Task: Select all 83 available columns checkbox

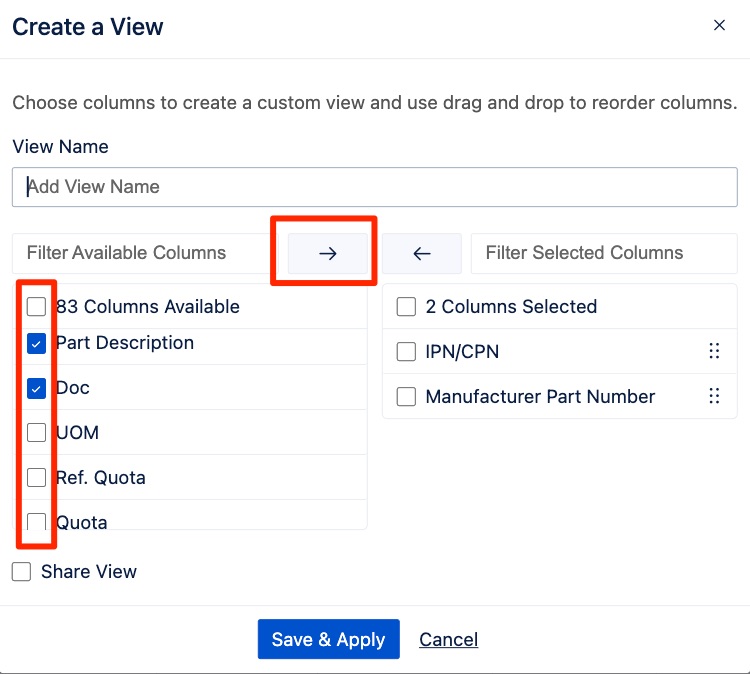Action: coord(37,307)
